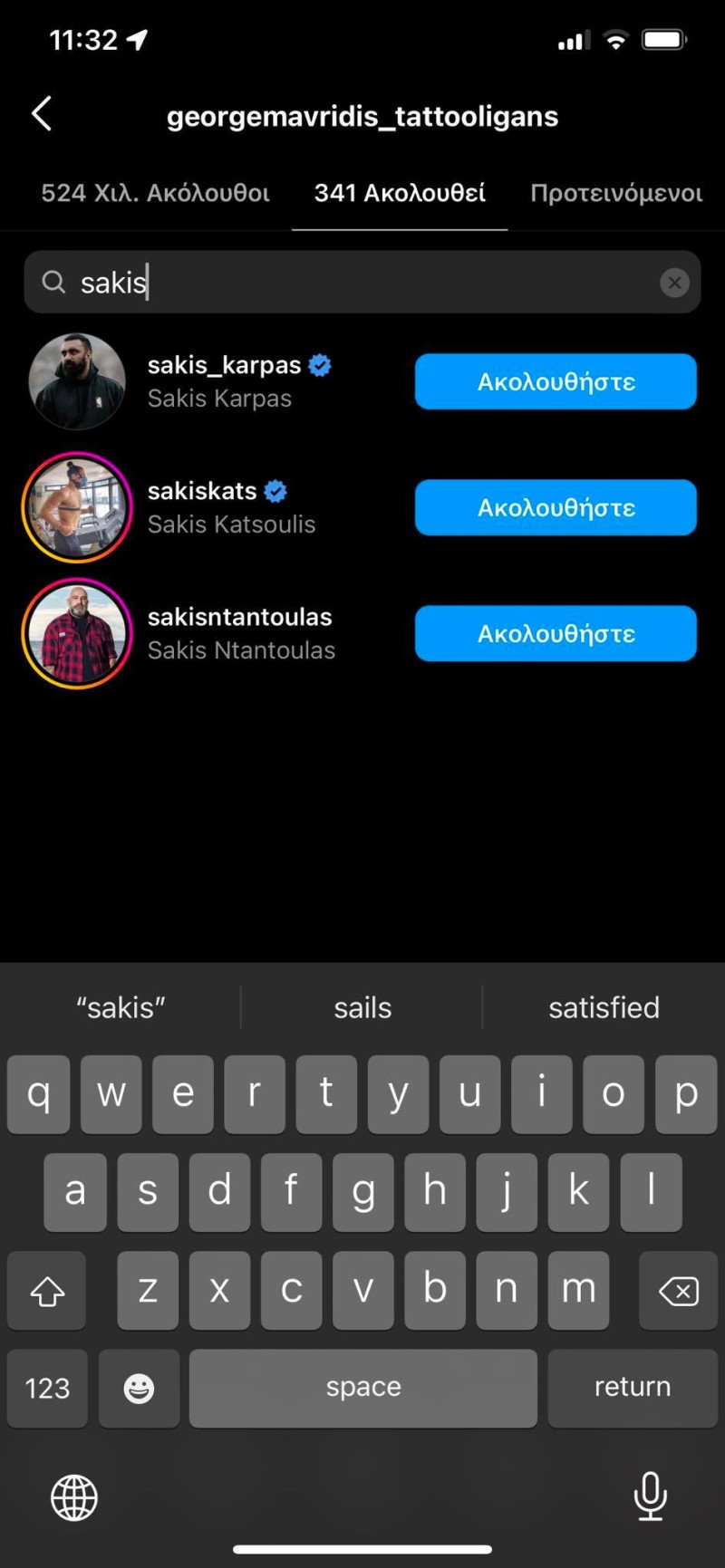This screenshot has width=725, height=1568.
Task: Activate the microphone dictation icon
Action: [x=651, y=1496]
